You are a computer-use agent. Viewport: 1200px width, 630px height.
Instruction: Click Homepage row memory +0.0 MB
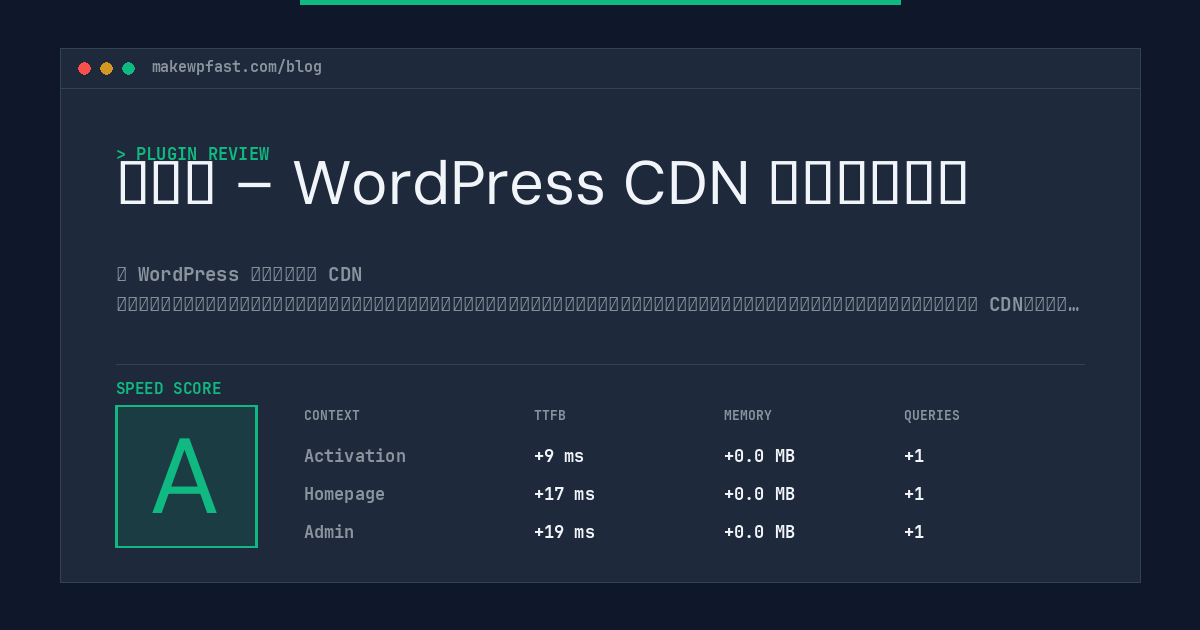click(759, 494)
